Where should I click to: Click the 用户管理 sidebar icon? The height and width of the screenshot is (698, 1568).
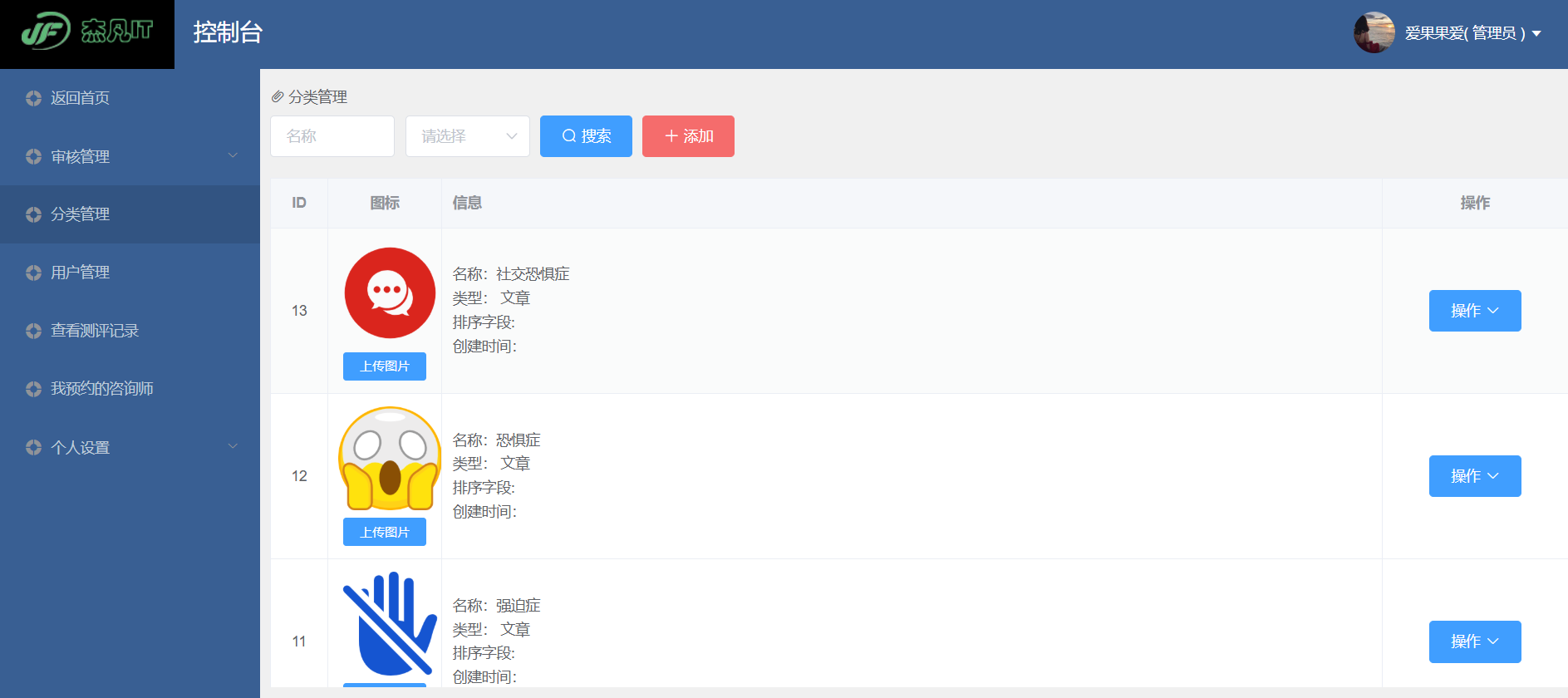tap(33, 273)
